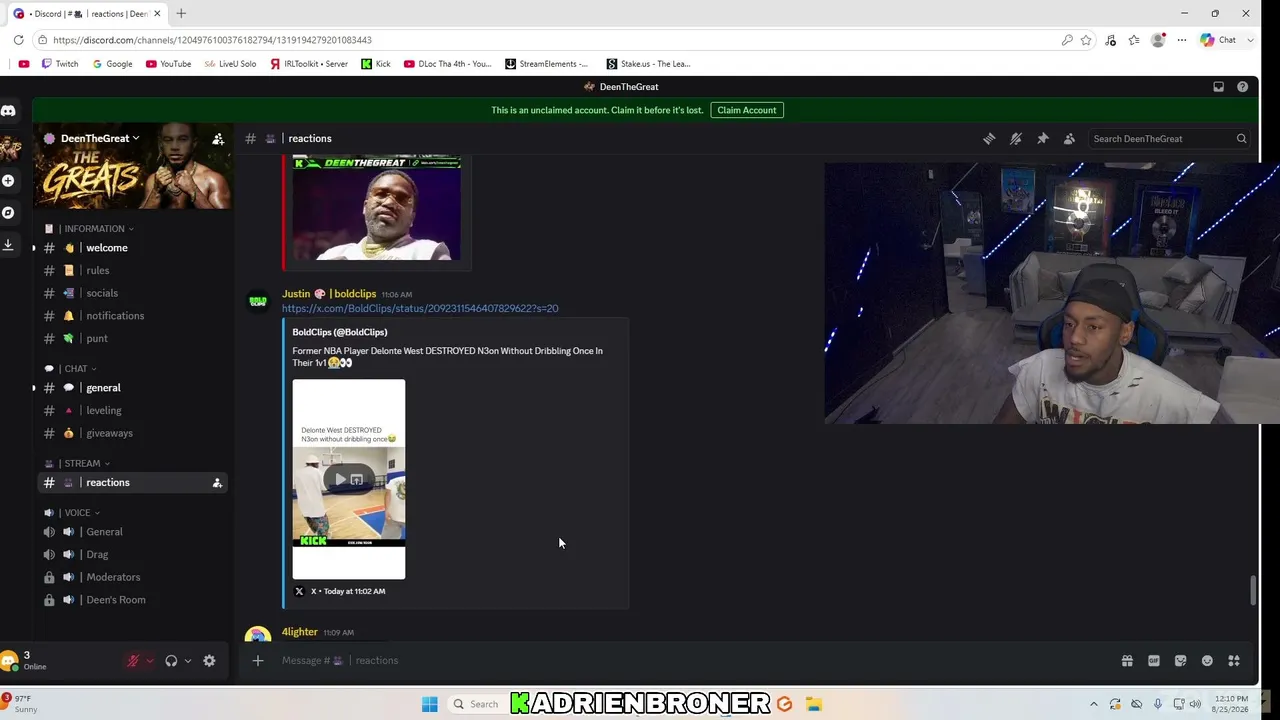Open Discord help question mark icon
Image resolution: width=1280 pixels, height=720 pixels.
pos(1242,87)
